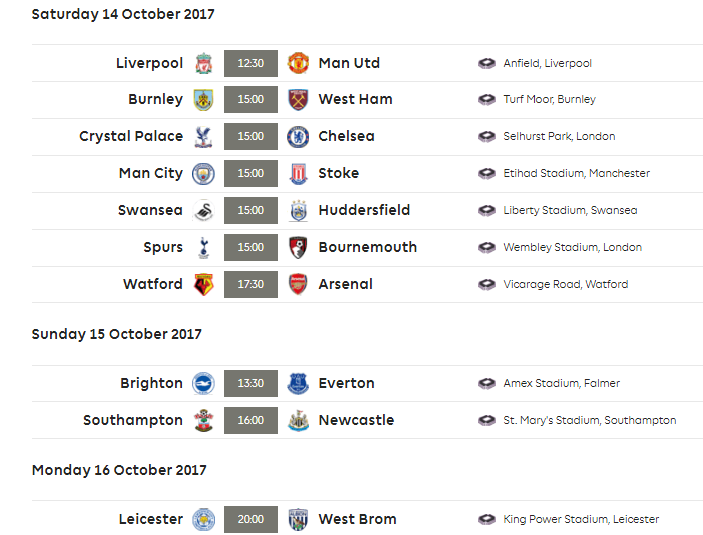Click the Watford club crest
Image resolution: width=703 pixels, height=535 pixels.
tap(204, 284)
